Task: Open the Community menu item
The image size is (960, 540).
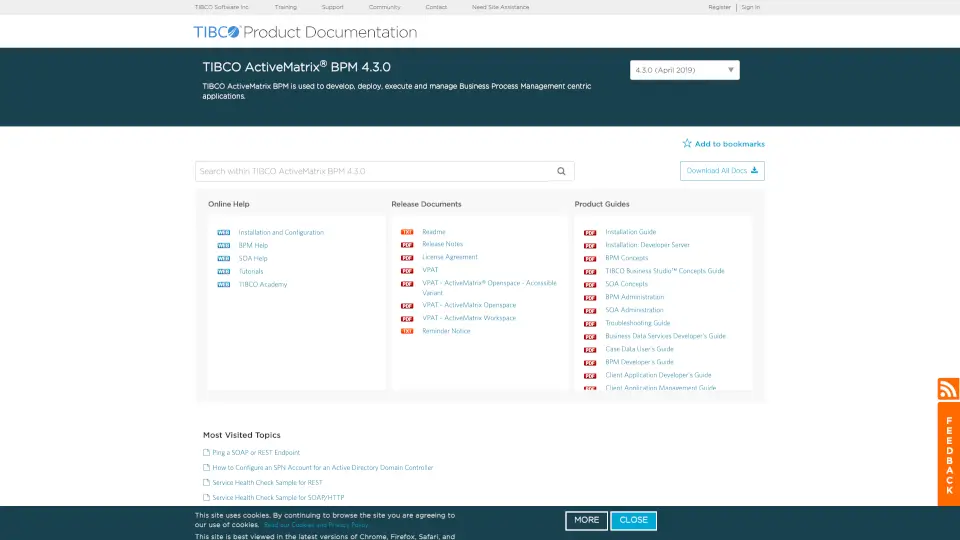Action: coord(384,7)
